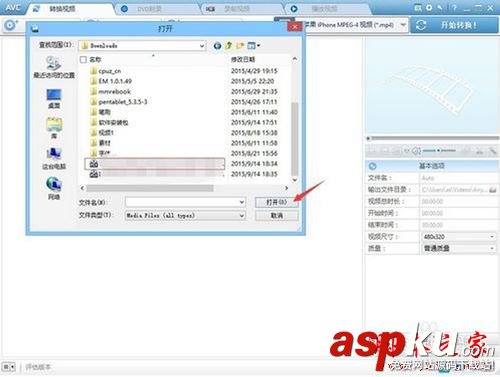Open 网络 (Network) in the dialog sidebar
This screenshot has width=500, height=377.
click(54, 188)
